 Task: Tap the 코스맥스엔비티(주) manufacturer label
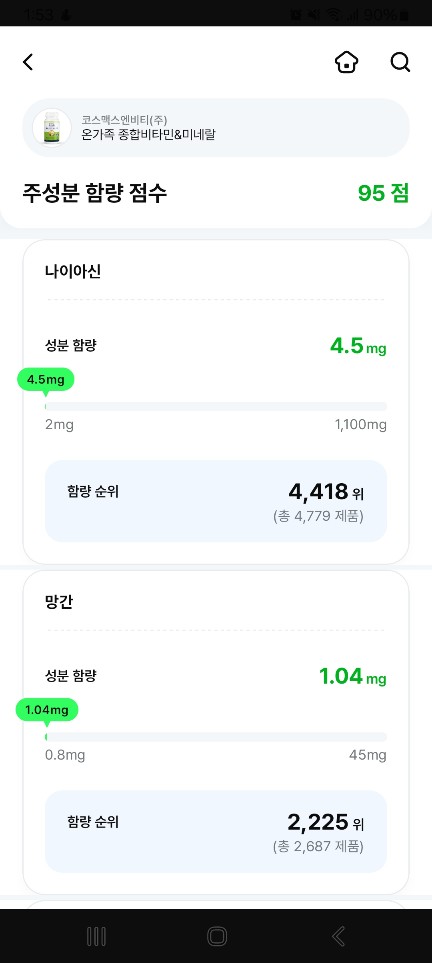point(124,120)
